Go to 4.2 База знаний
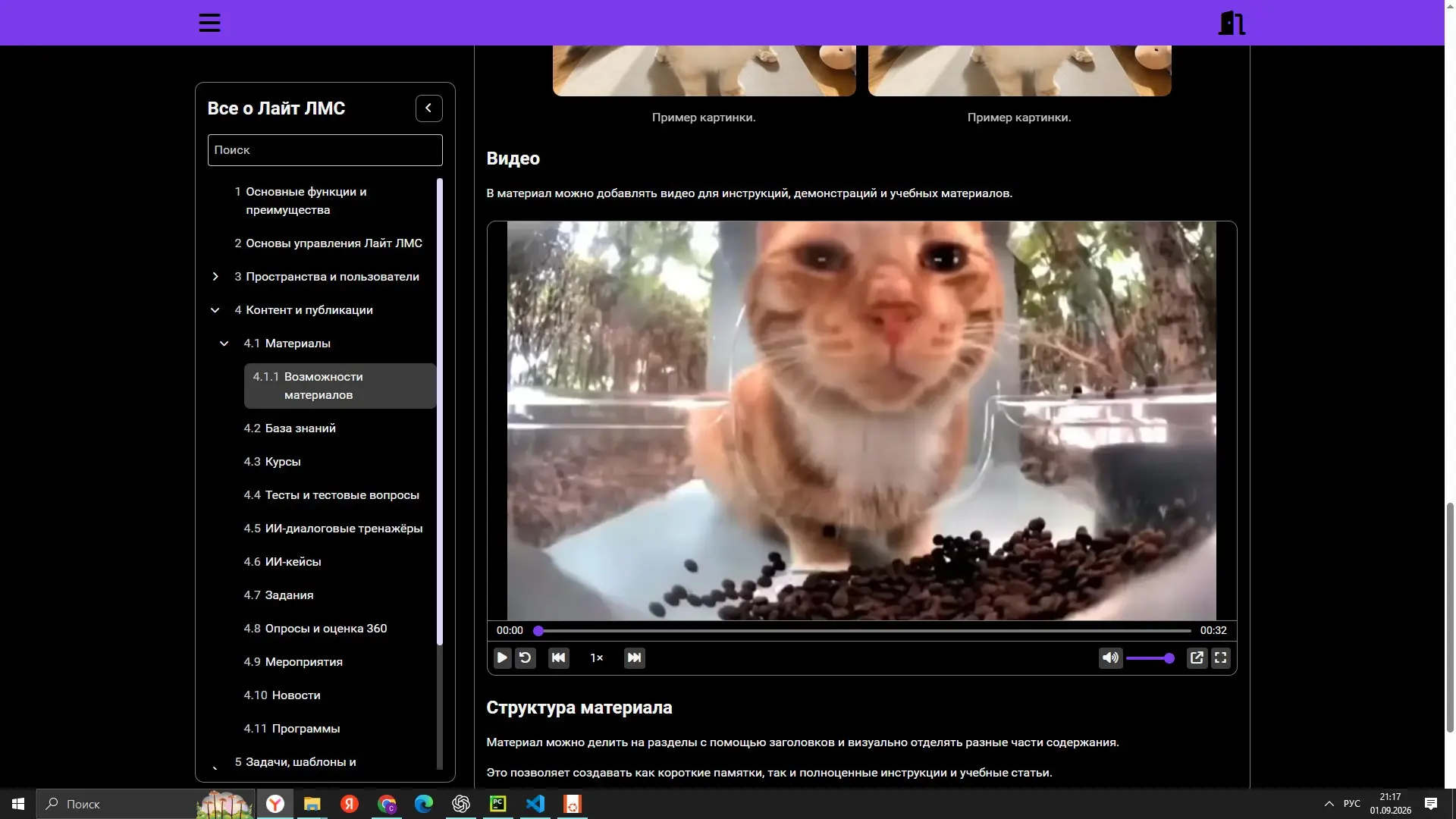This screenshot has height=819, width=1456. (290, 428)
